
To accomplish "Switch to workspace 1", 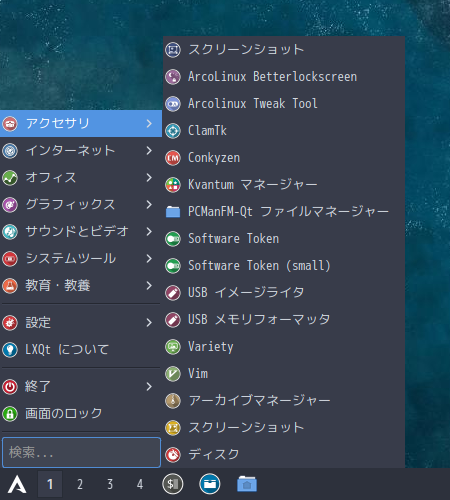I will pos(50,484).
